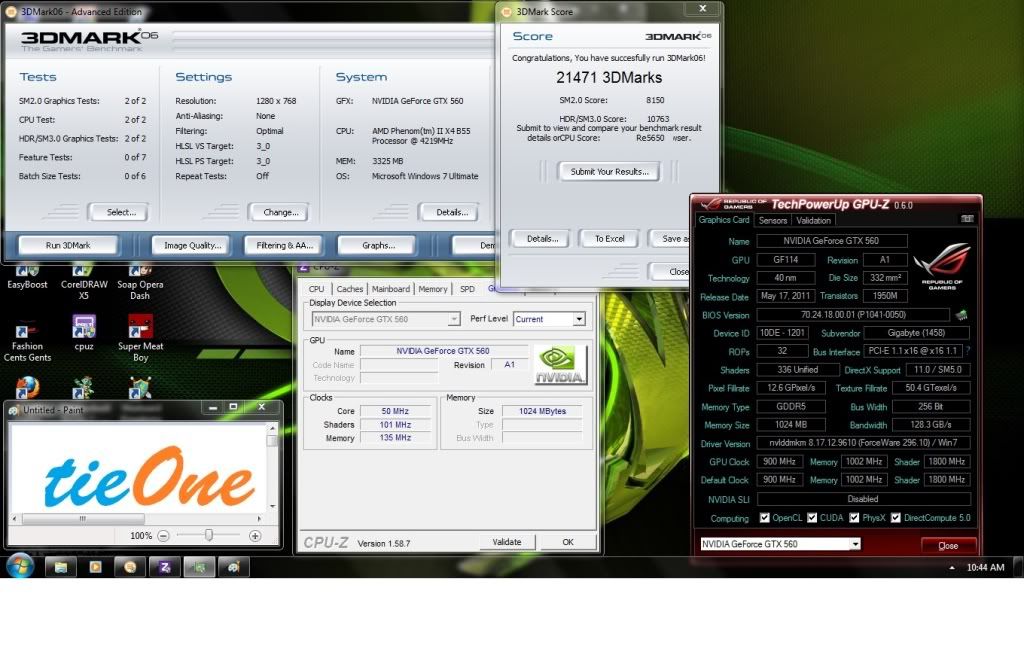
Task: Open the Fashion Cents Gents shortcut
Action: (x=27, y=340)
